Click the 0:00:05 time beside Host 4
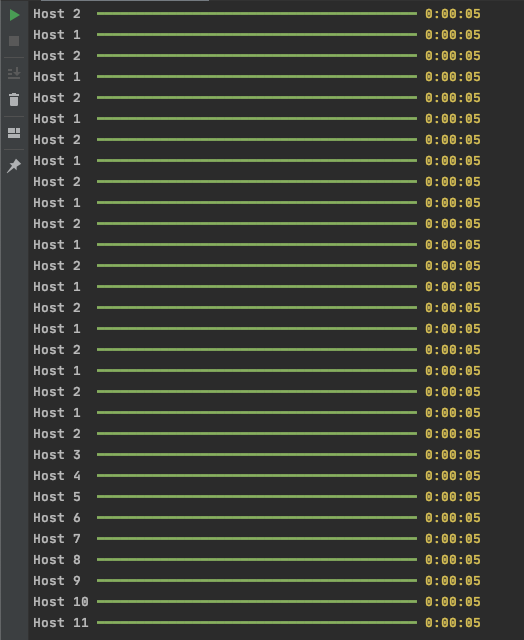Viewport: 524px width, 640px height. click(453, 476)
